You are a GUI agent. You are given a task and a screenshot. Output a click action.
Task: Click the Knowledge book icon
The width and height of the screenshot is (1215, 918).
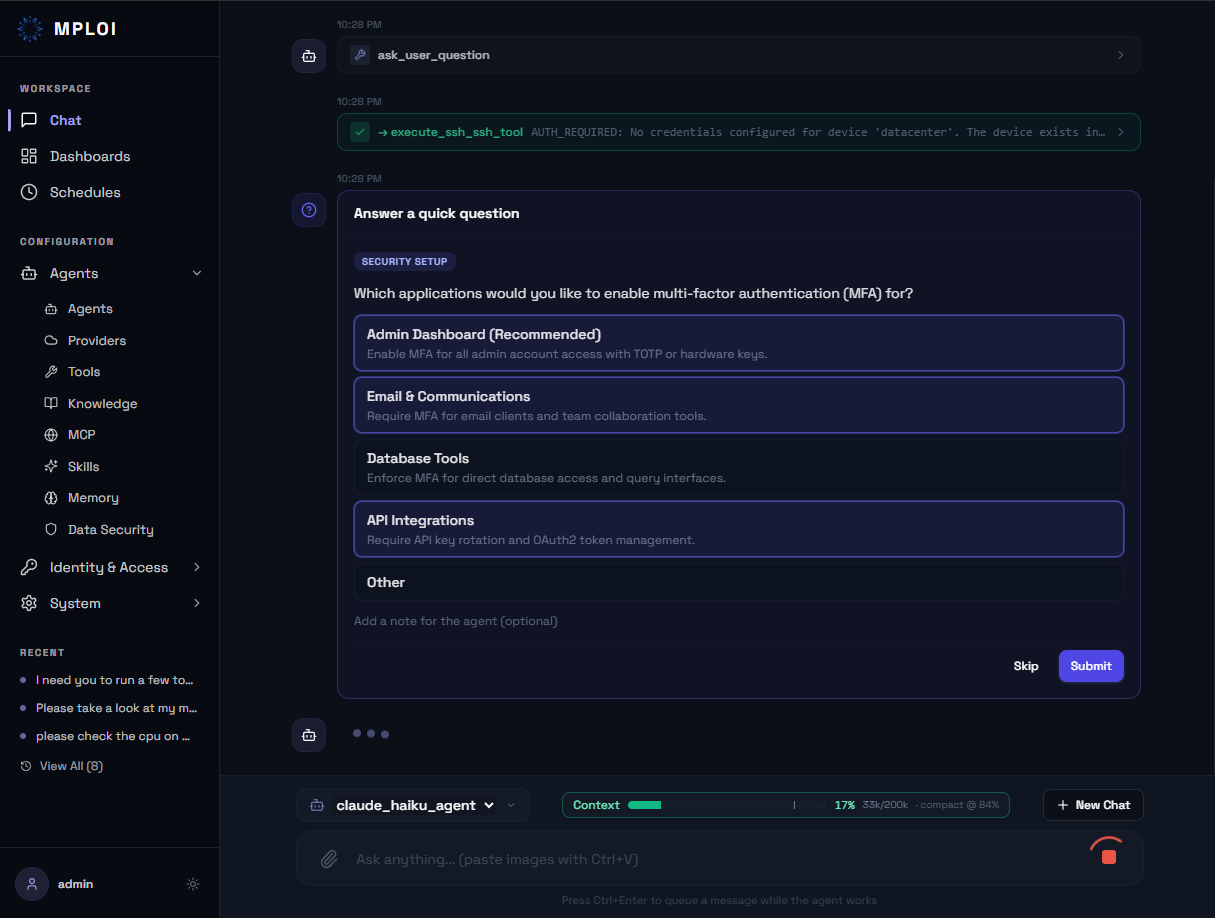click(51, 404)
